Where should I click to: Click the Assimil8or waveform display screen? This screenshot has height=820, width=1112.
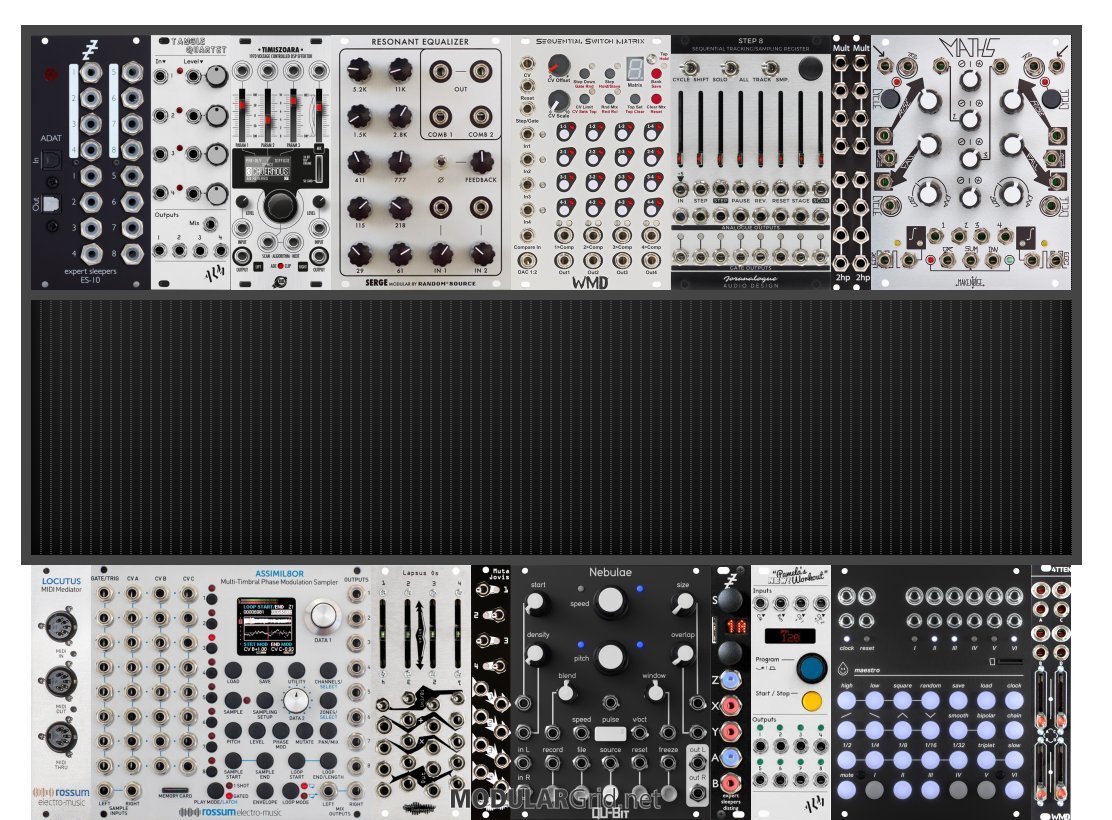pos(266,626)
